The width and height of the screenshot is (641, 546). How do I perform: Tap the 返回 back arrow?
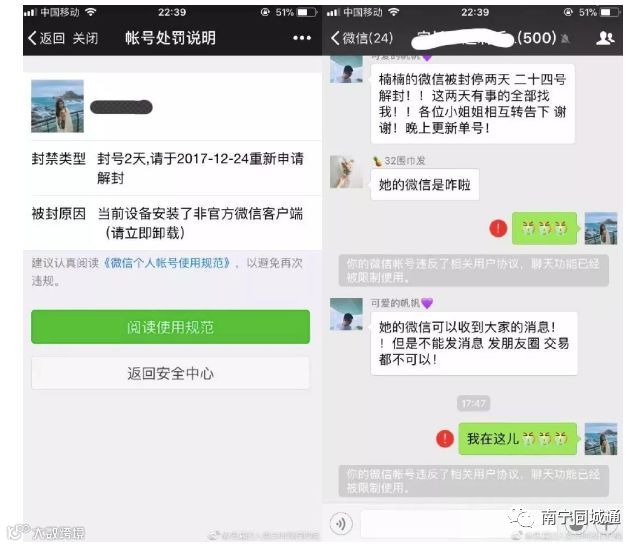pyautogui.click(x=46, y=38)
